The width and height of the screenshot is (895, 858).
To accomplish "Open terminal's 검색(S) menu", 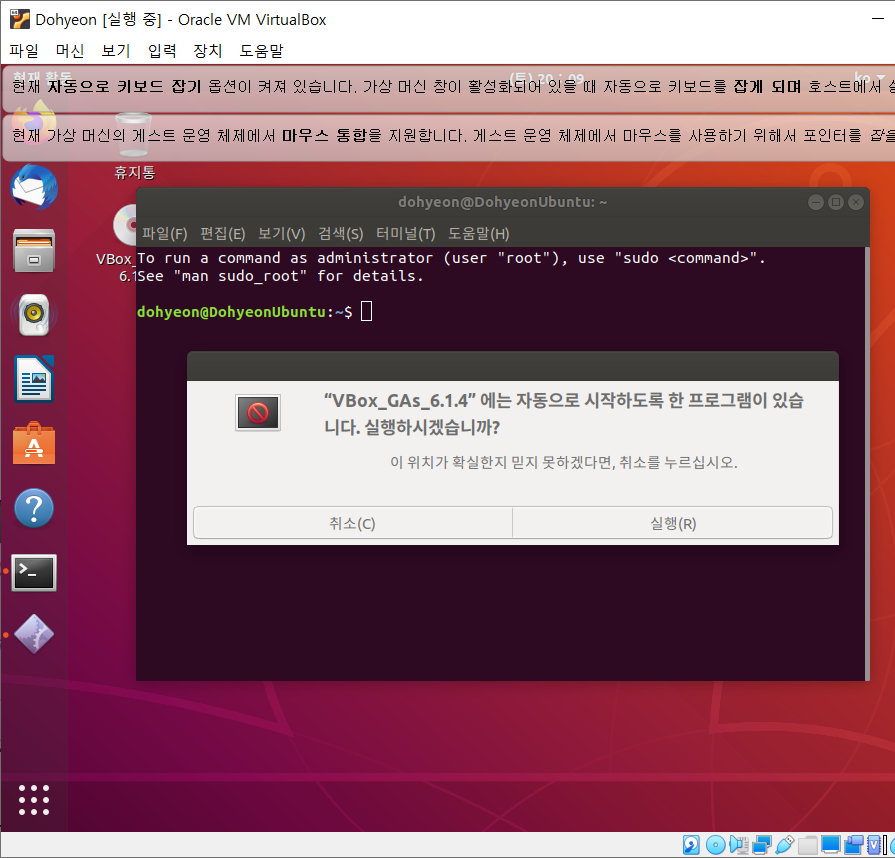I will (341, 233).
